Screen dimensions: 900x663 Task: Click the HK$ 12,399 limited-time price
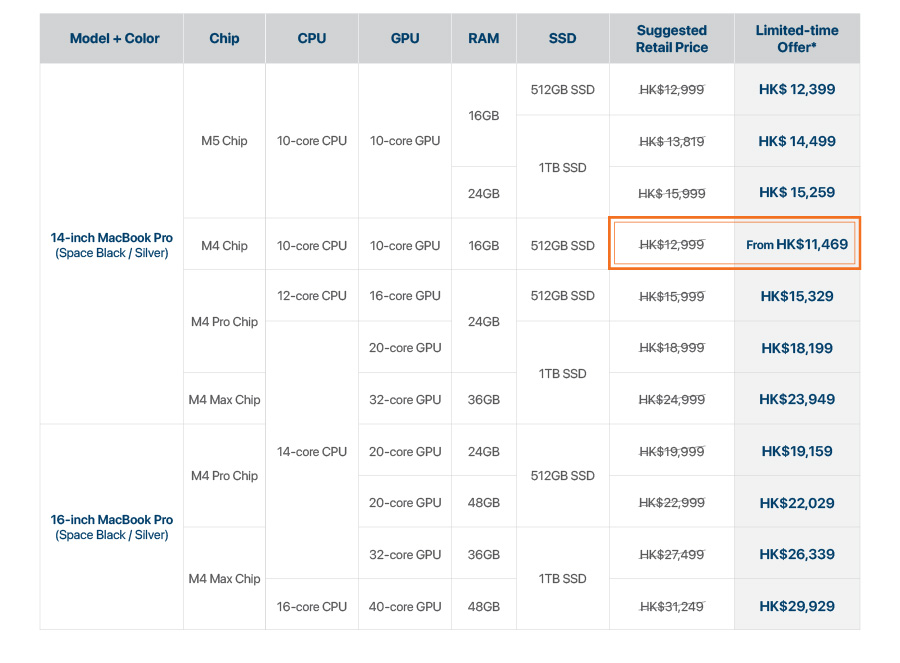[796, 89]
